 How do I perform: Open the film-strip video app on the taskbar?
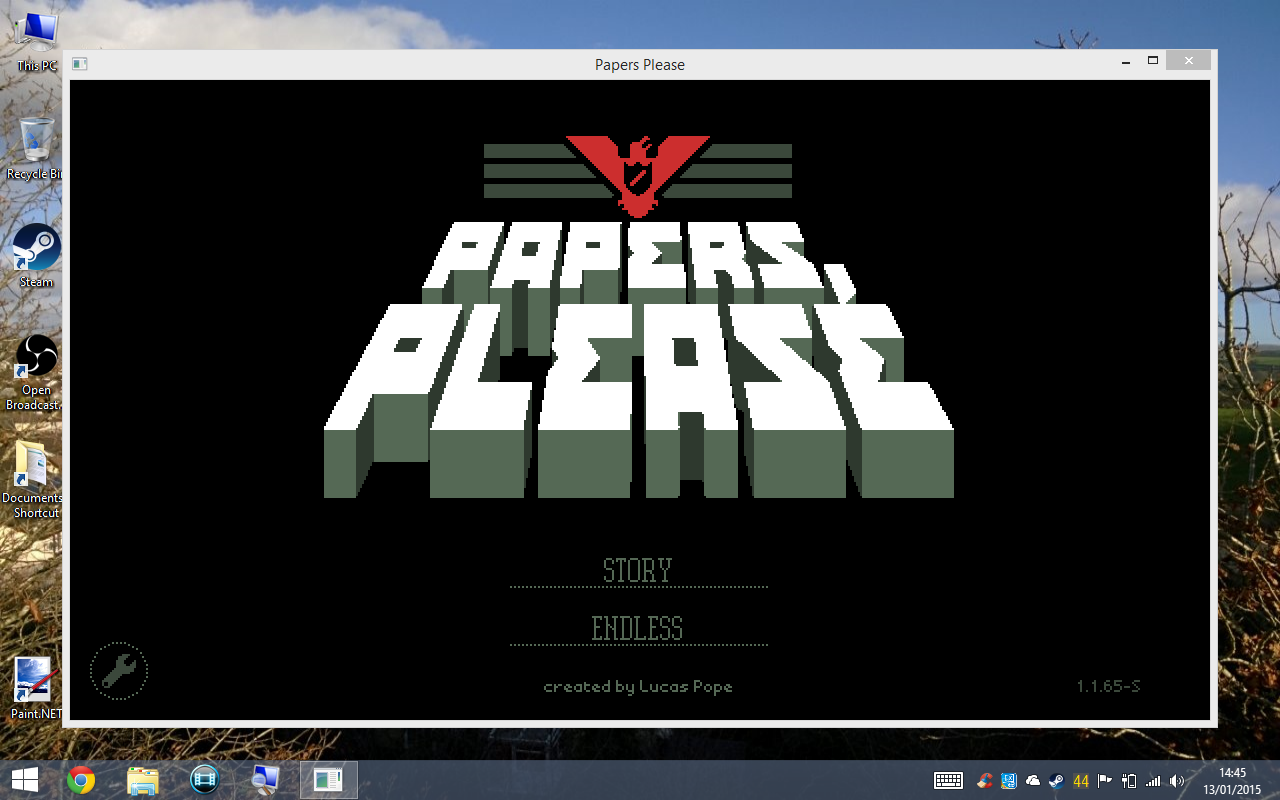[204, 780]
